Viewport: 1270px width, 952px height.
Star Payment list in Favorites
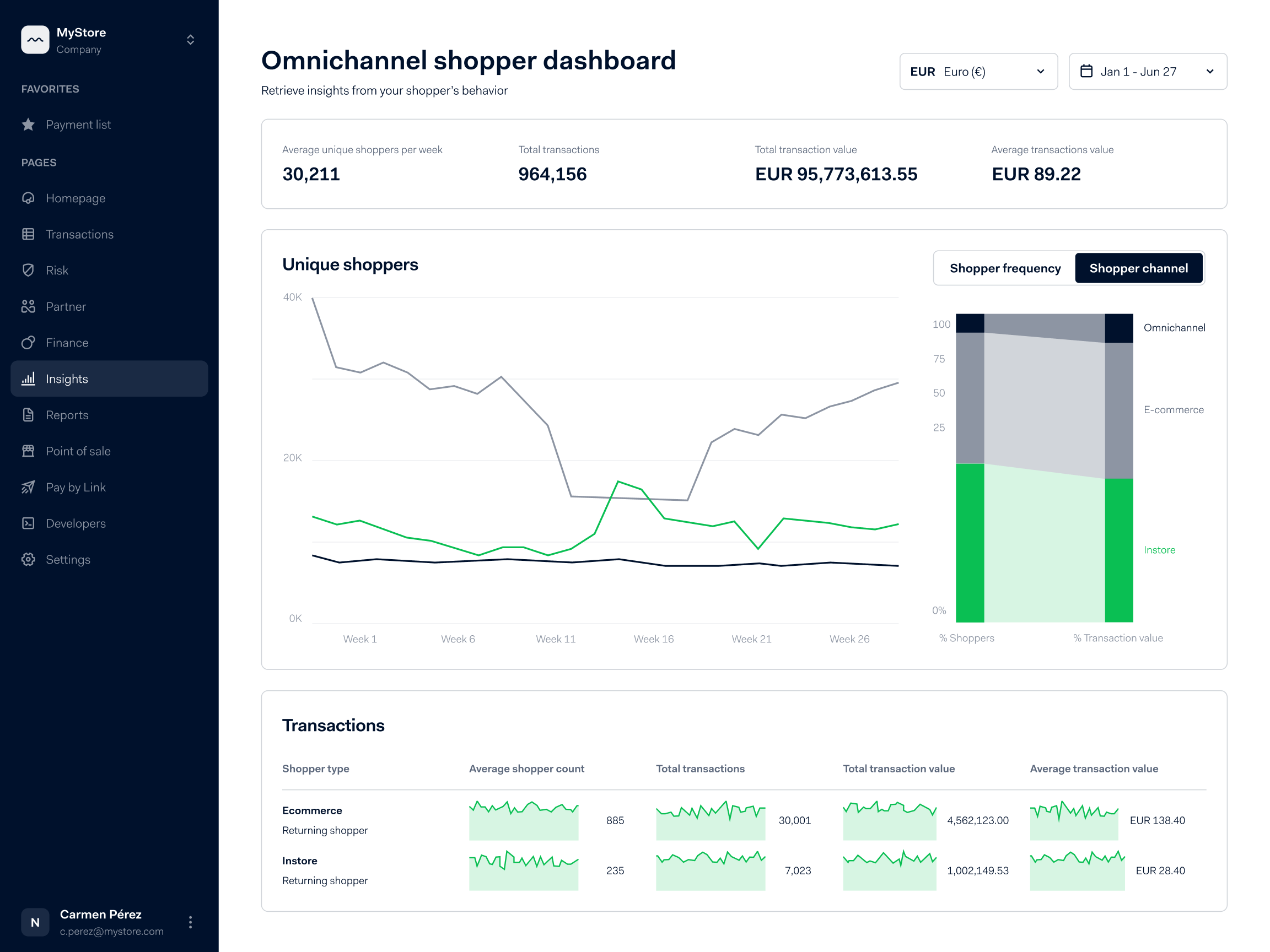point(29,125)
